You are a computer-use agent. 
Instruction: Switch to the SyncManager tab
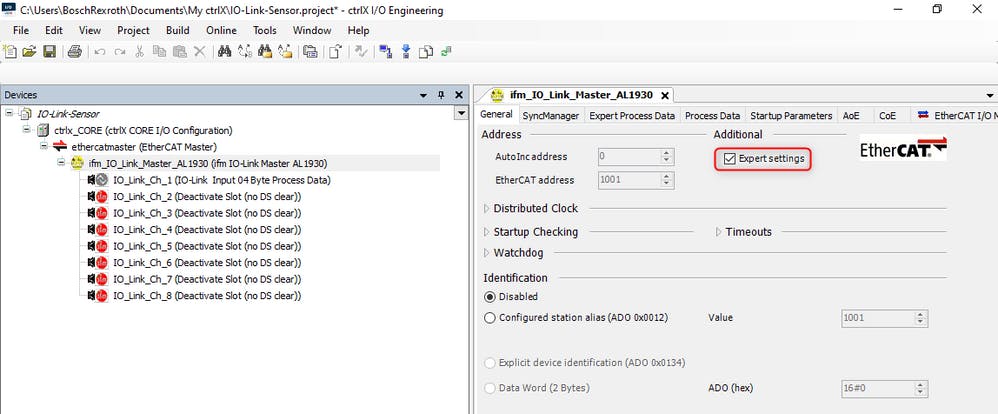(x=551, y=116)
